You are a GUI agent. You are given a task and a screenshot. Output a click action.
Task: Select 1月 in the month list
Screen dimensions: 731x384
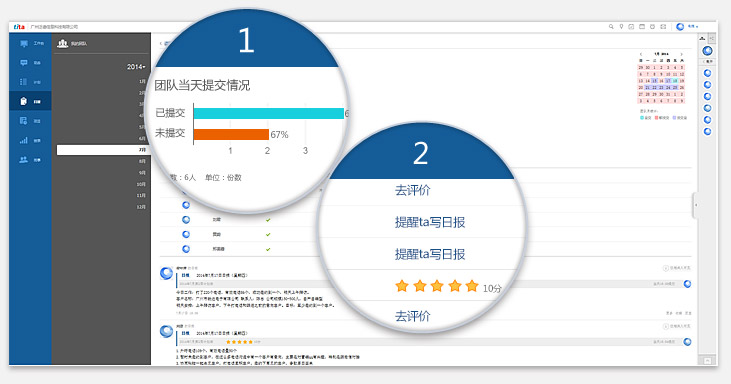coord(142,82)
